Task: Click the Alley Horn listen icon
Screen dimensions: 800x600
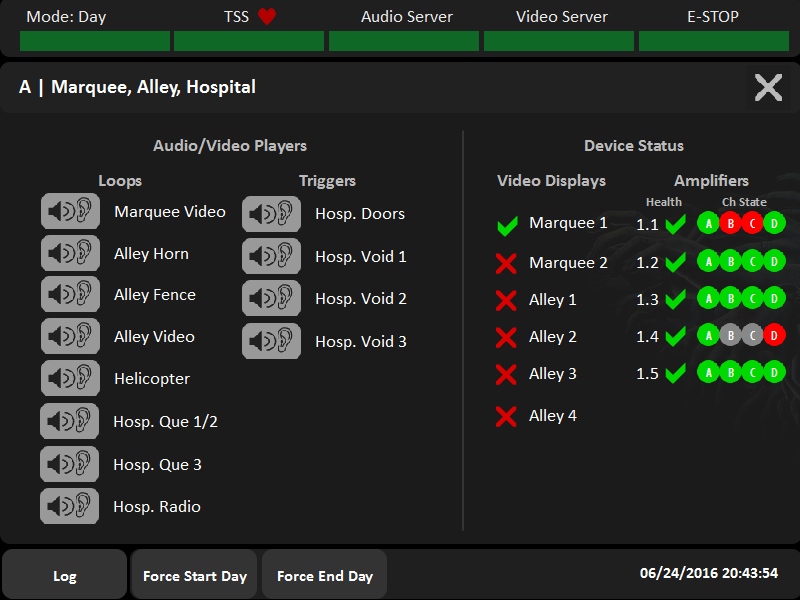Action: pyautogui.click(x=70, y=253)
